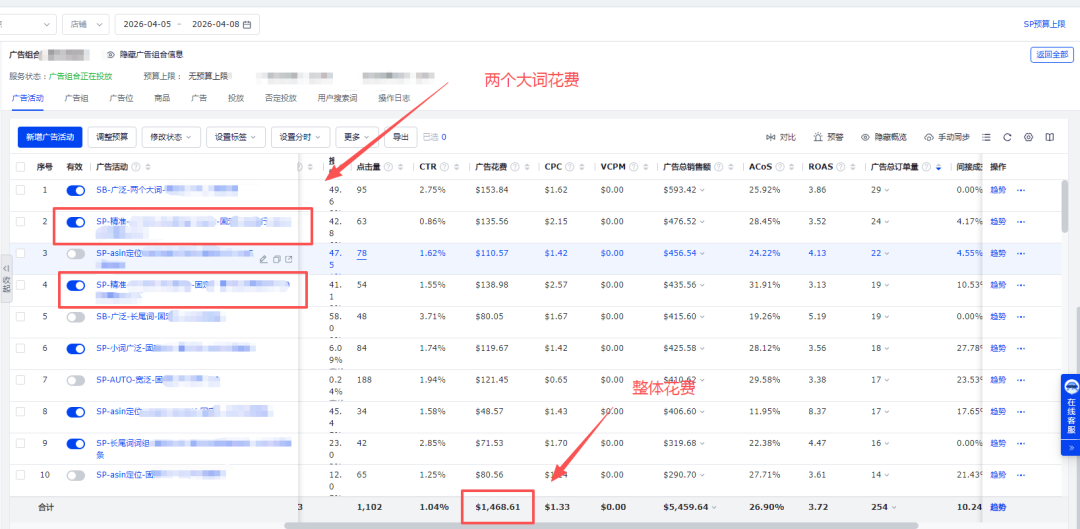Open the 预警 alert icon
This screenshot has height=529, width=1080.
(x=818, y=137)
